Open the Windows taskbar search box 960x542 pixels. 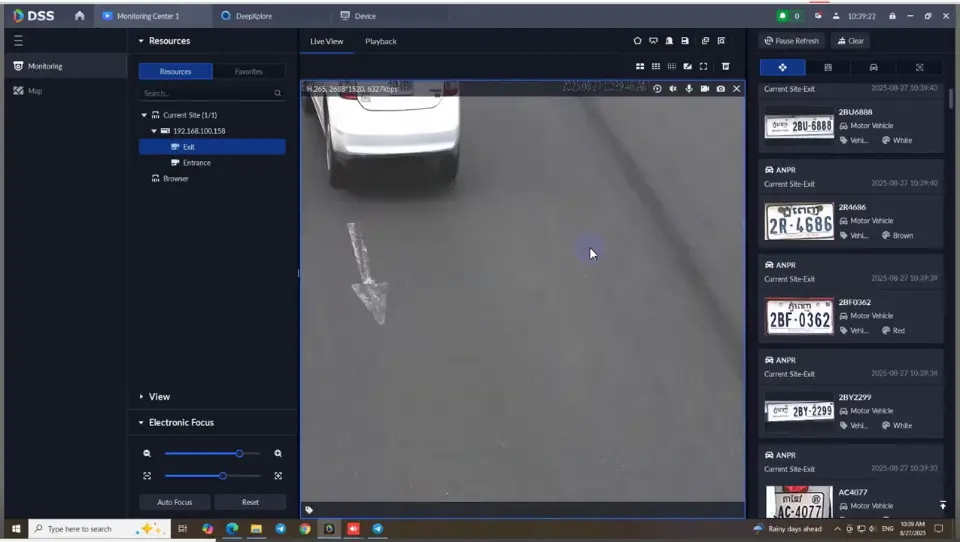tap(98, 529)
